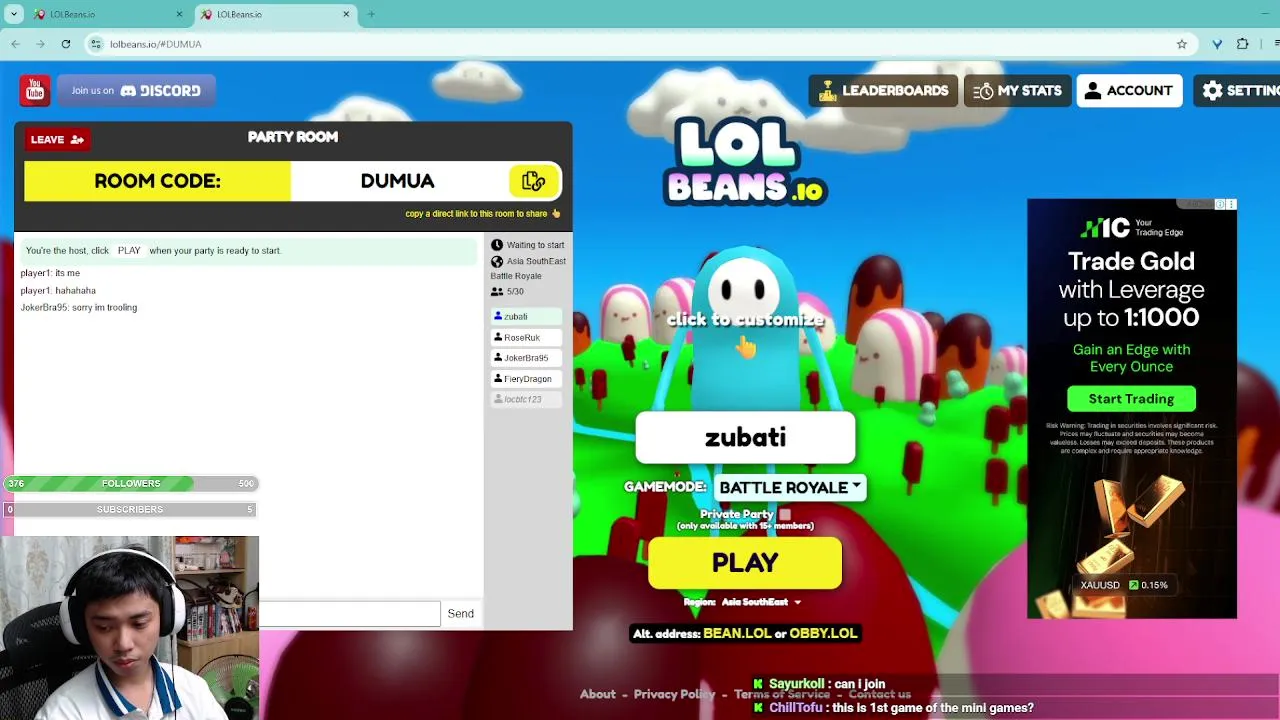
Task: Click the streamer webcam thumbnail
Action: 130,628
